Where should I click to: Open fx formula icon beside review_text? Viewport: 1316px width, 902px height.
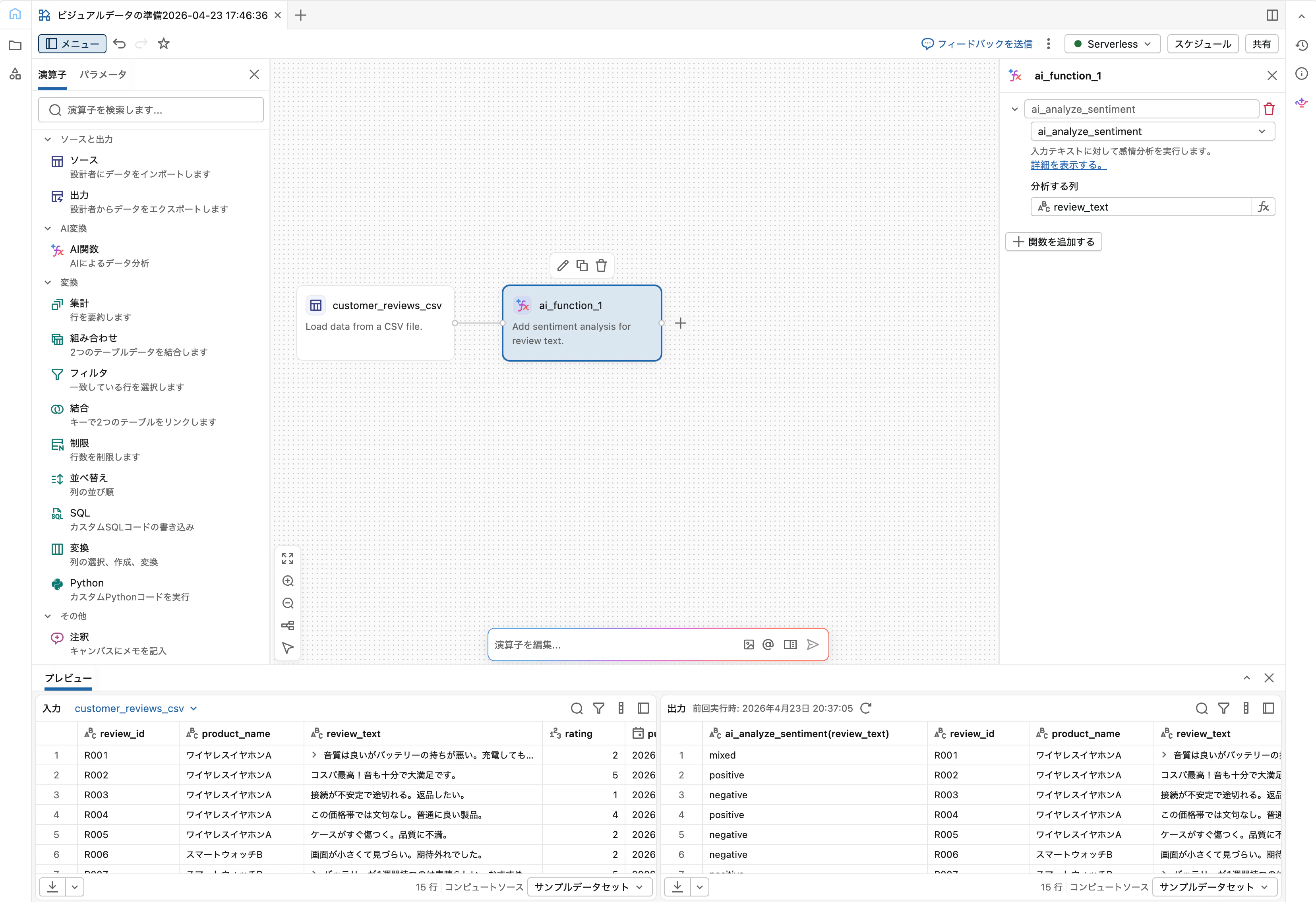coord(1263,207)
